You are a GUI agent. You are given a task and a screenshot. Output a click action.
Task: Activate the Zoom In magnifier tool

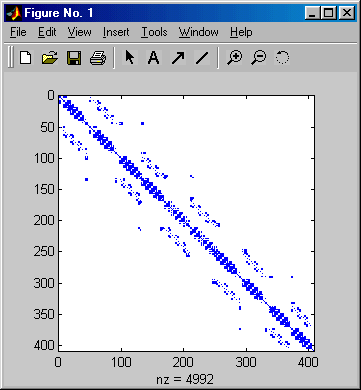tap(234, 58)
